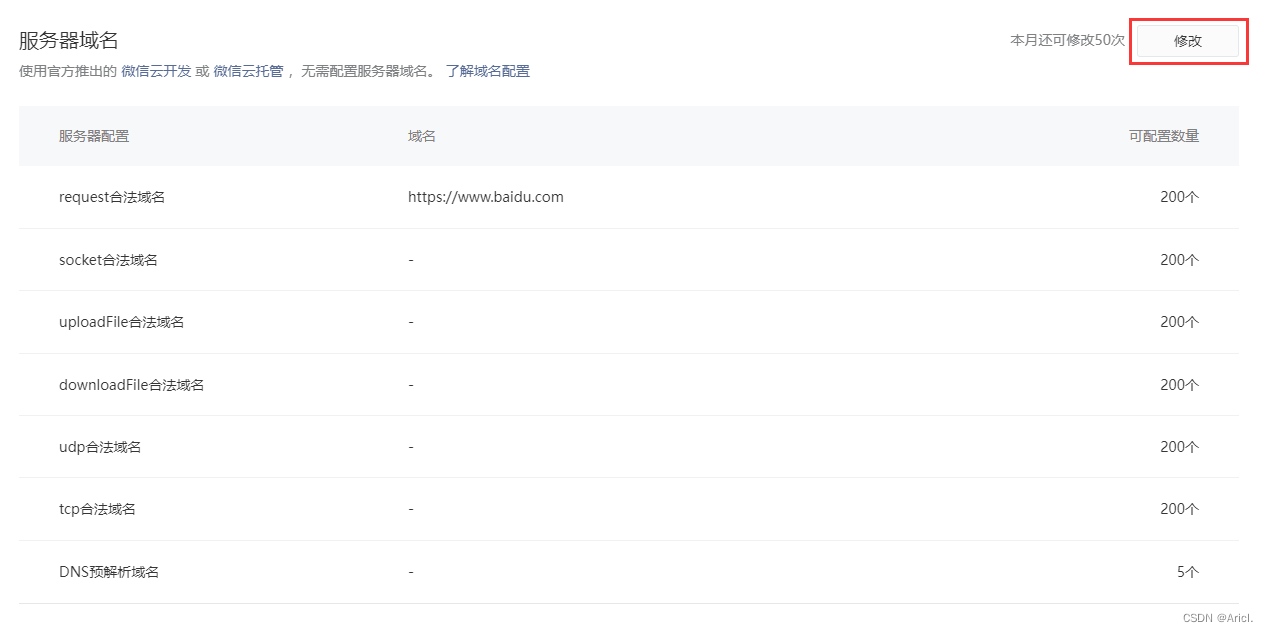Open the 微信云托管 link

tap(248, 71)
